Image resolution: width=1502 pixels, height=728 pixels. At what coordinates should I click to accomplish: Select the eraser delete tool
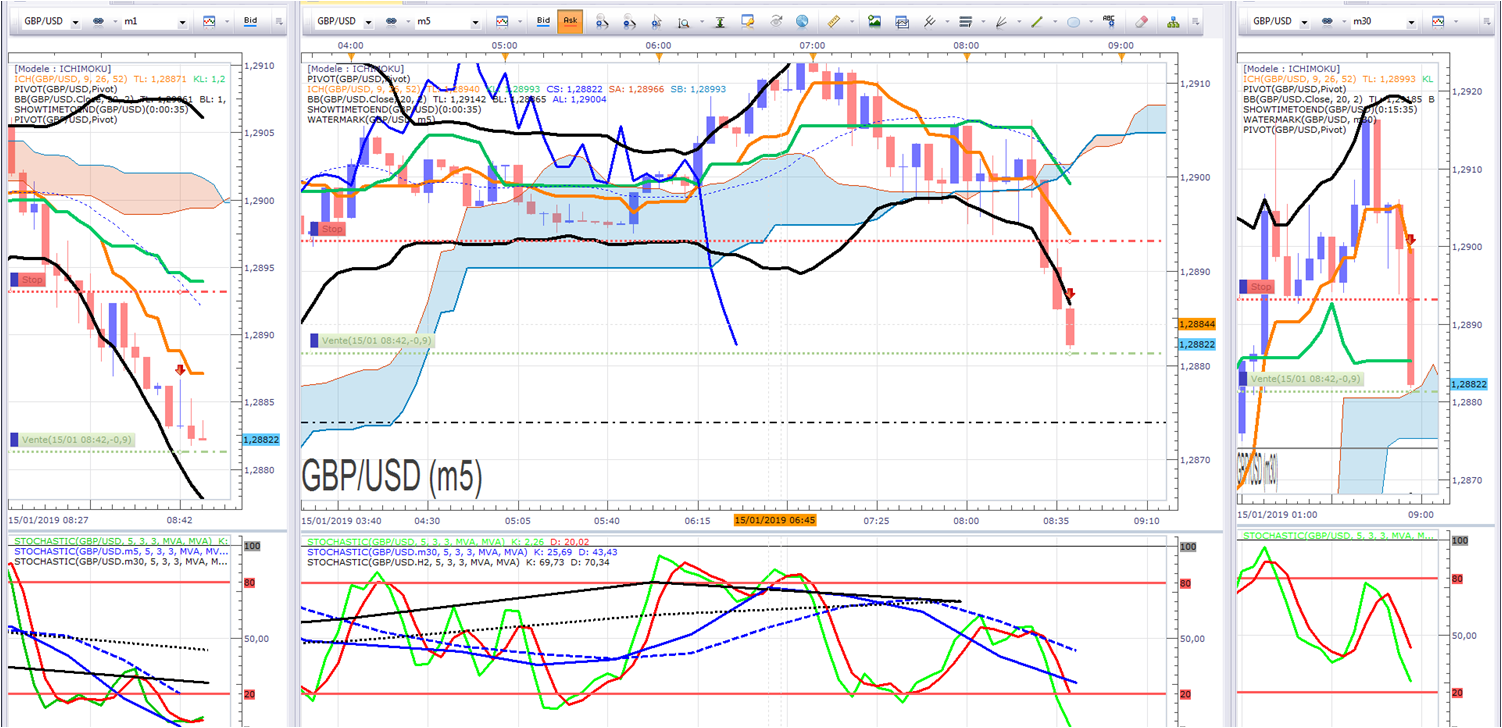[1141, 21]
